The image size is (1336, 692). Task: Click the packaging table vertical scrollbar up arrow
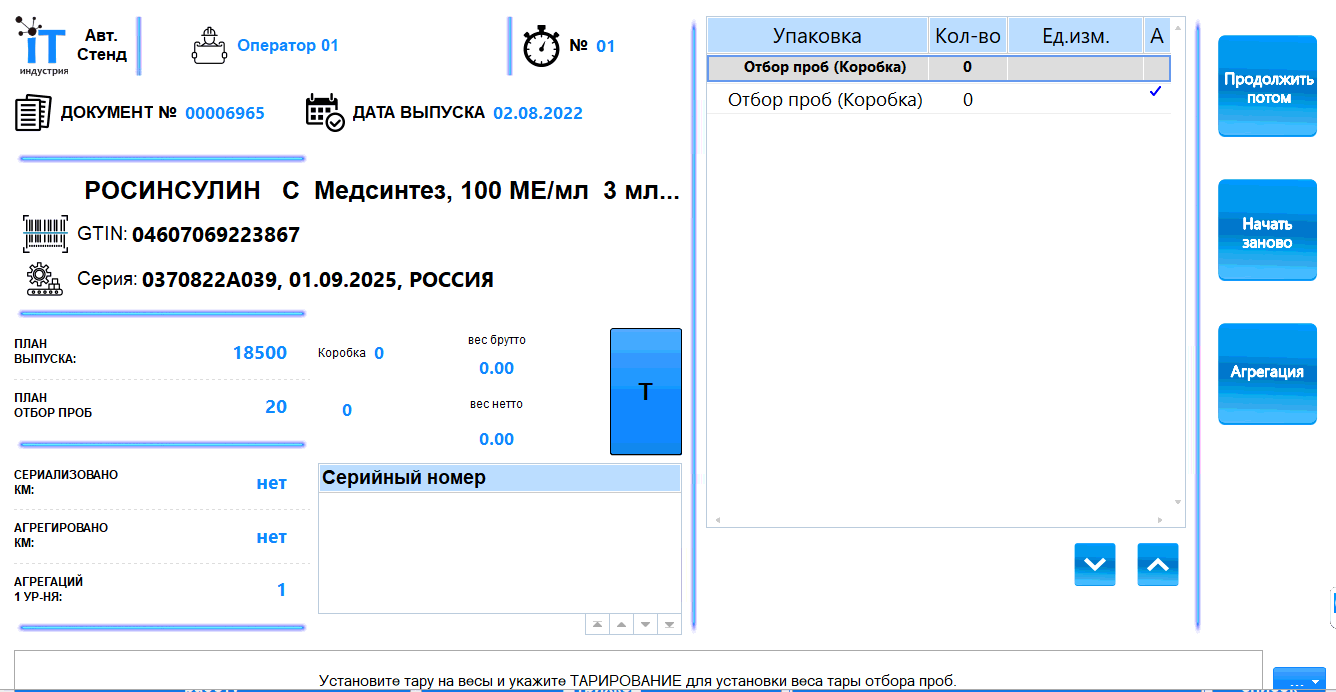(x=1178, y=28)
